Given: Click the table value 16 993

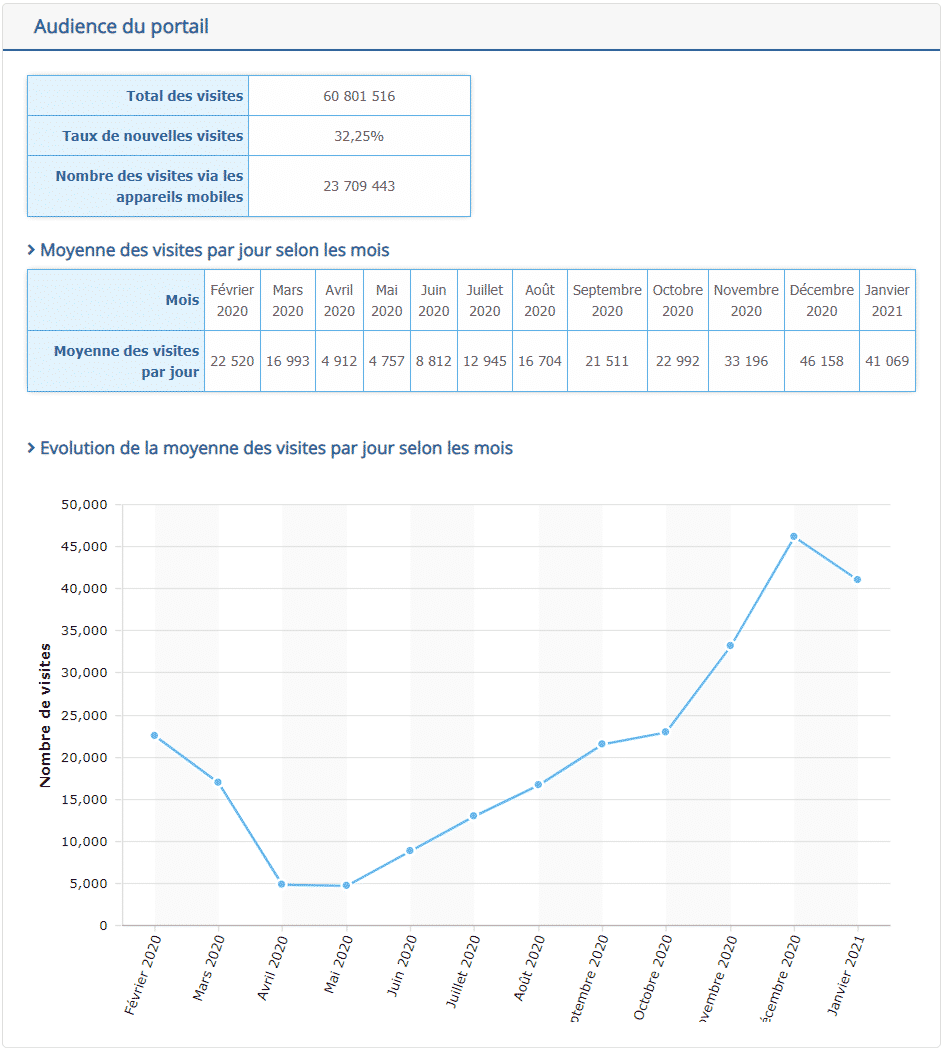Looking at the screenshot, I should tap(288, 361).
